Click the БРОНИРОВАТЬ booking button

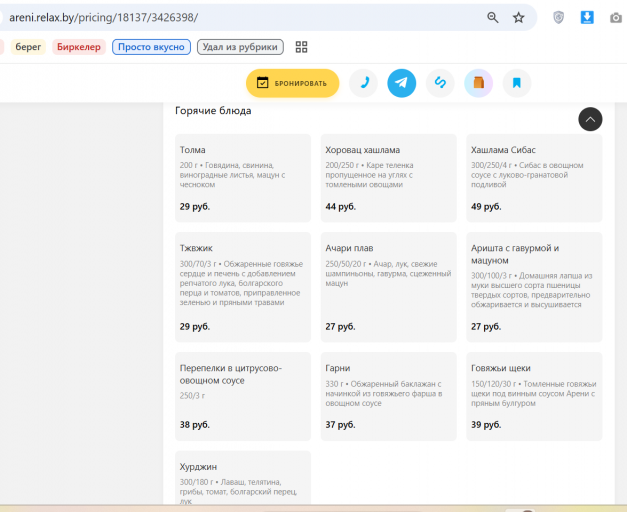tap(293, 83)
